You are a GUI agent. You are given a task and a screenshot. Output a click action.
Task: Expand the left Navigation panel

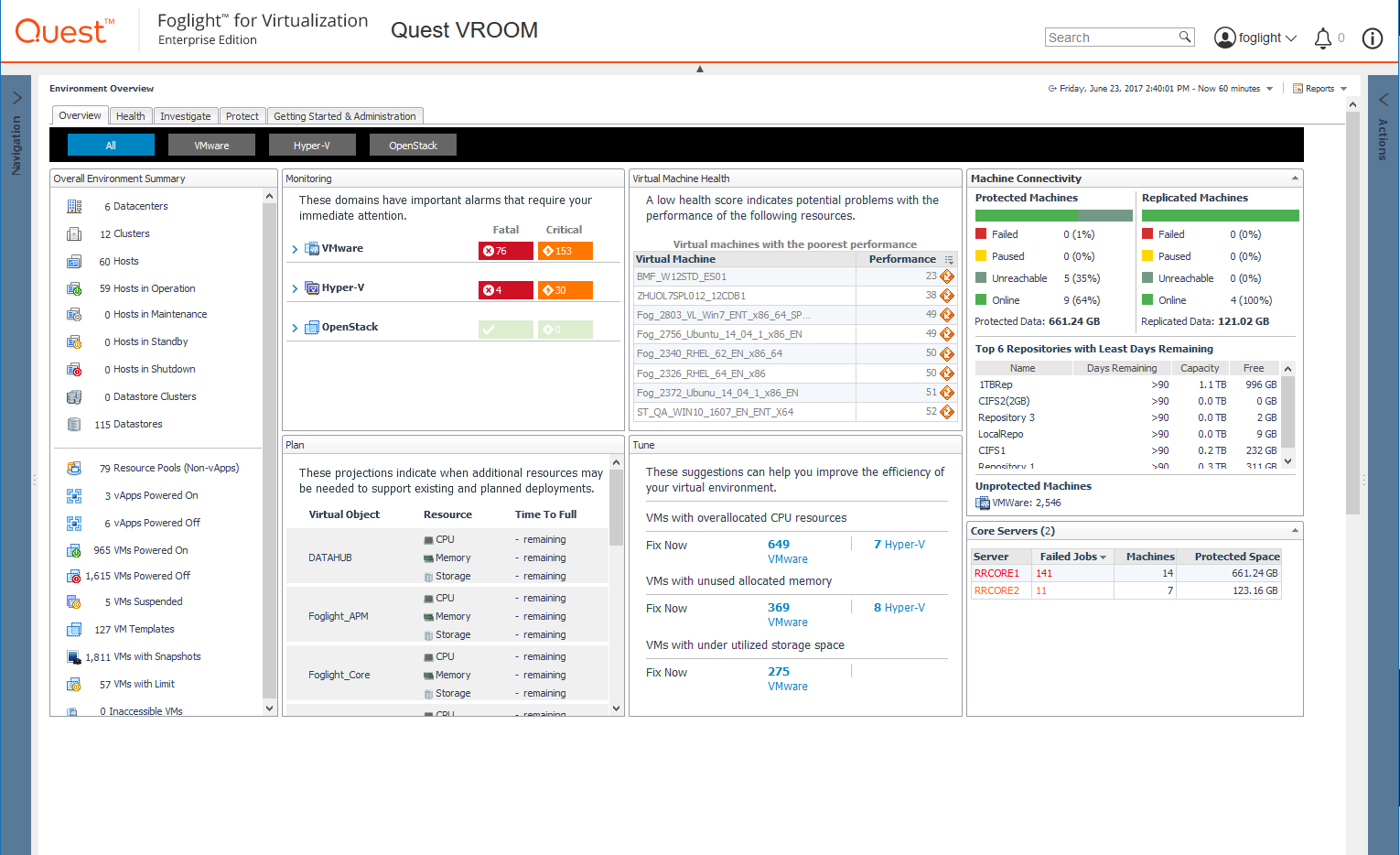point(16,98)
